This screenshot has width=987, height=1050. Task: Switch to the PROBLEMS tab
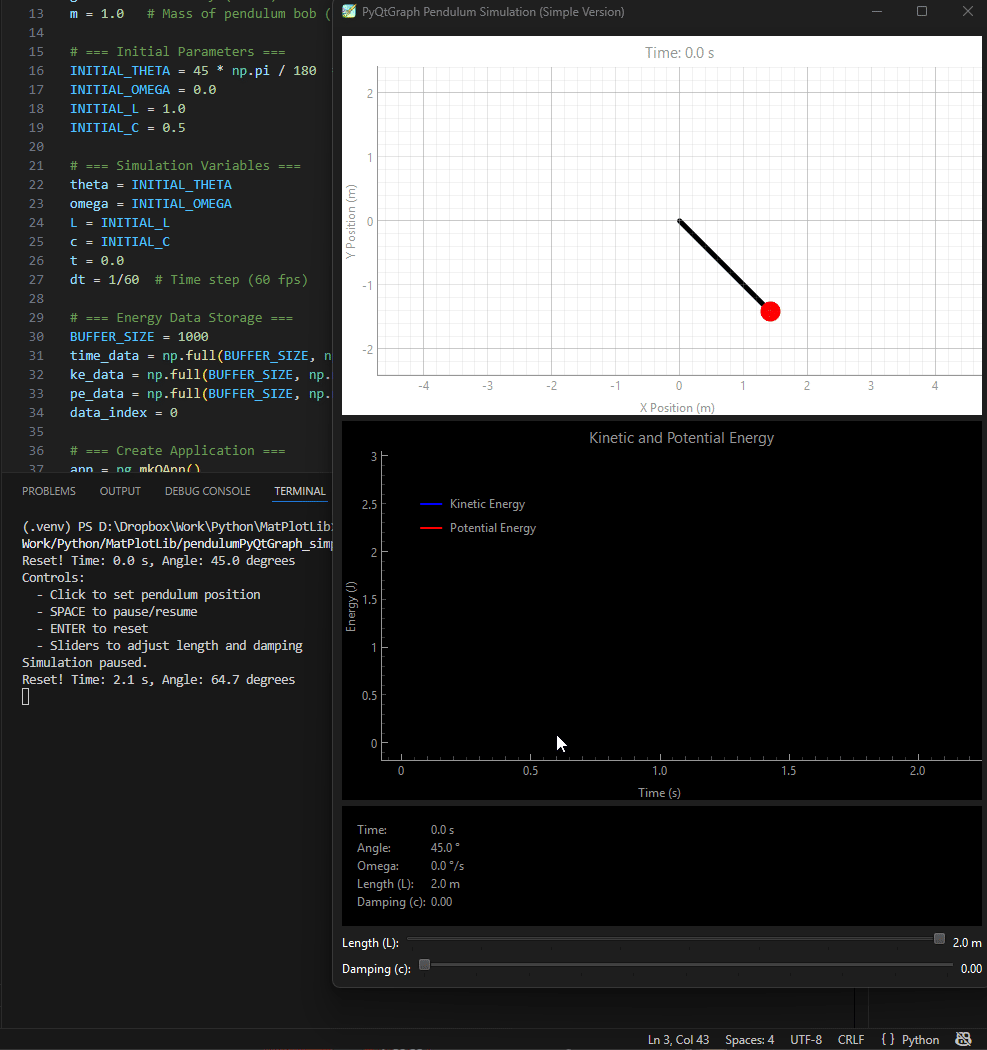click(x=49, y=491)
